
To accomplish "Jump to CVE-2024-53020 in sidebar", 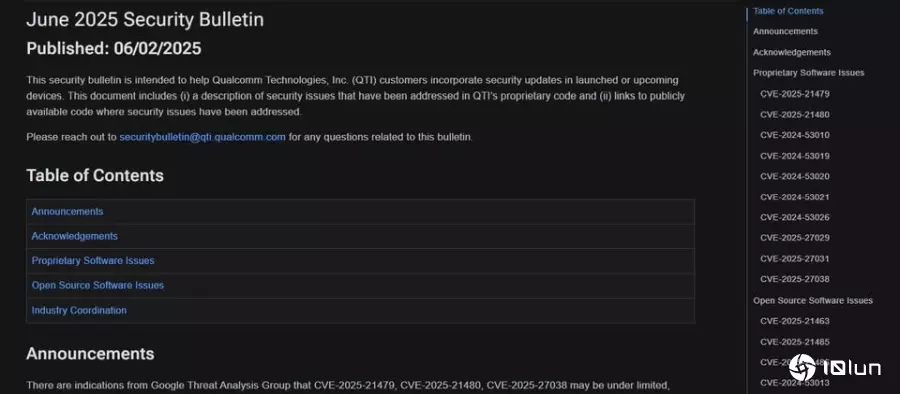I will tap(794, 176).
